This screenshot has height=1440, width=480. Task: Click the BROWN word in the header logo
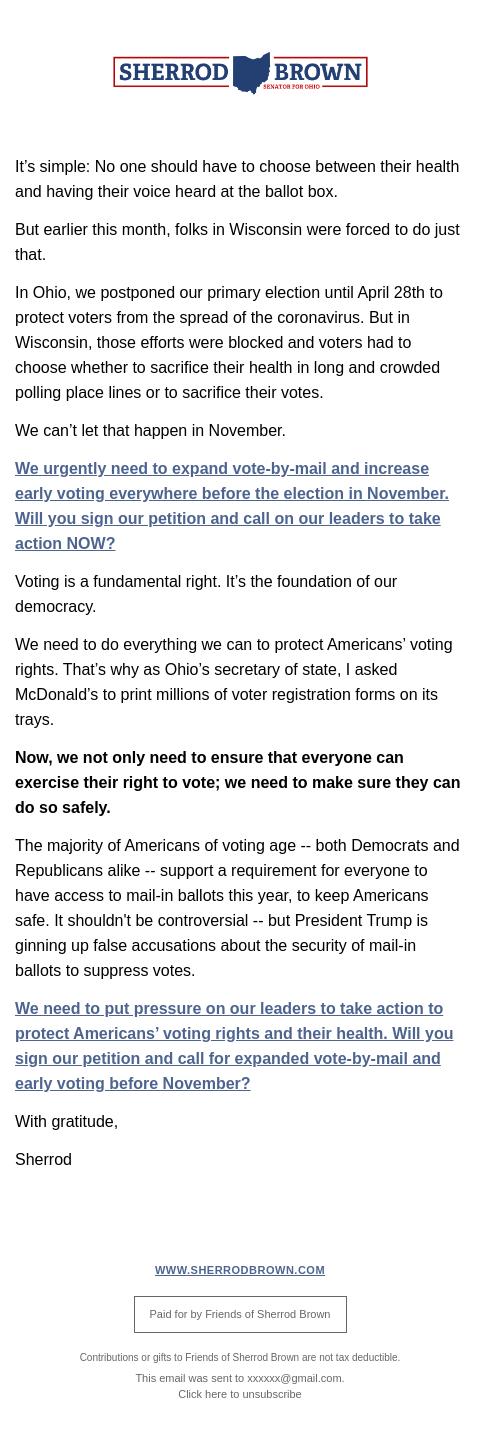(x=317, y=71)
